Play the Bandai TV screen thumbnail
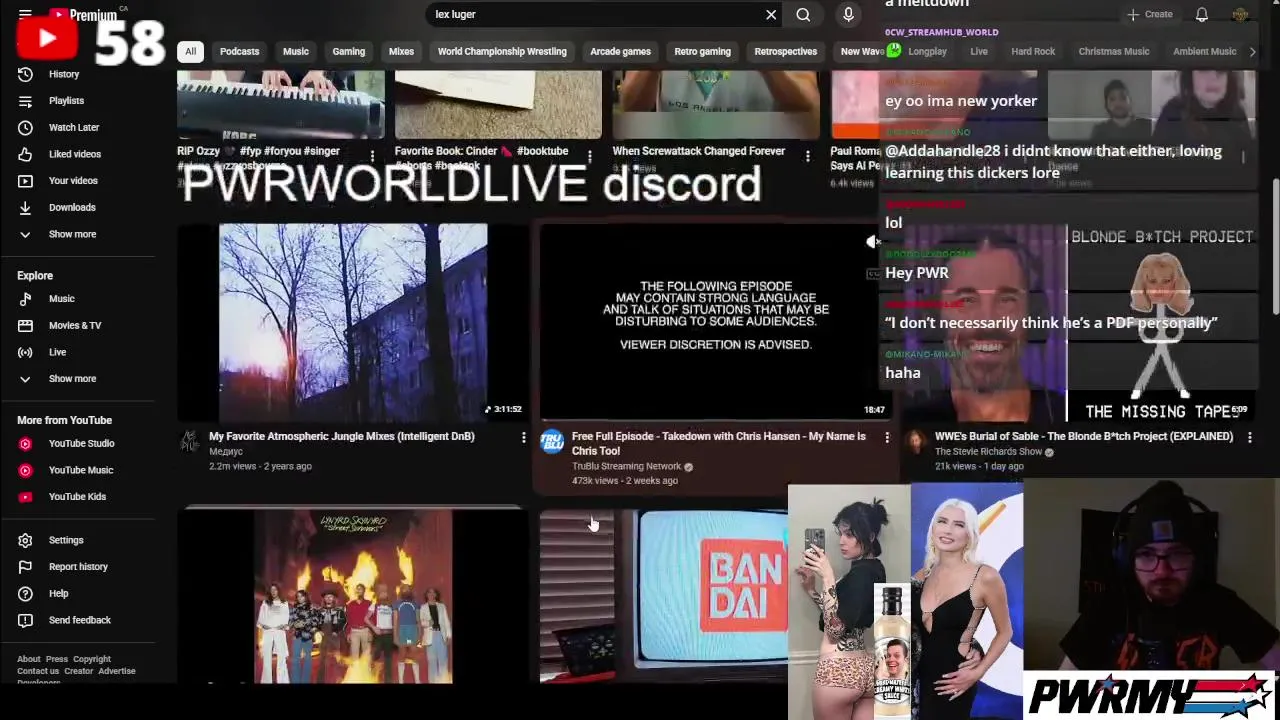 [x=664, y=597]
